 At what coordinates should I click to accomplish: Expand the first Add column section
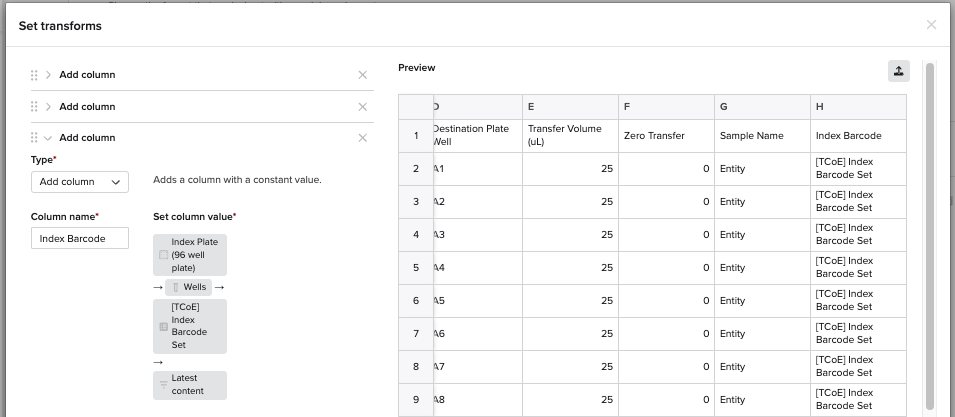coord(48,75)
